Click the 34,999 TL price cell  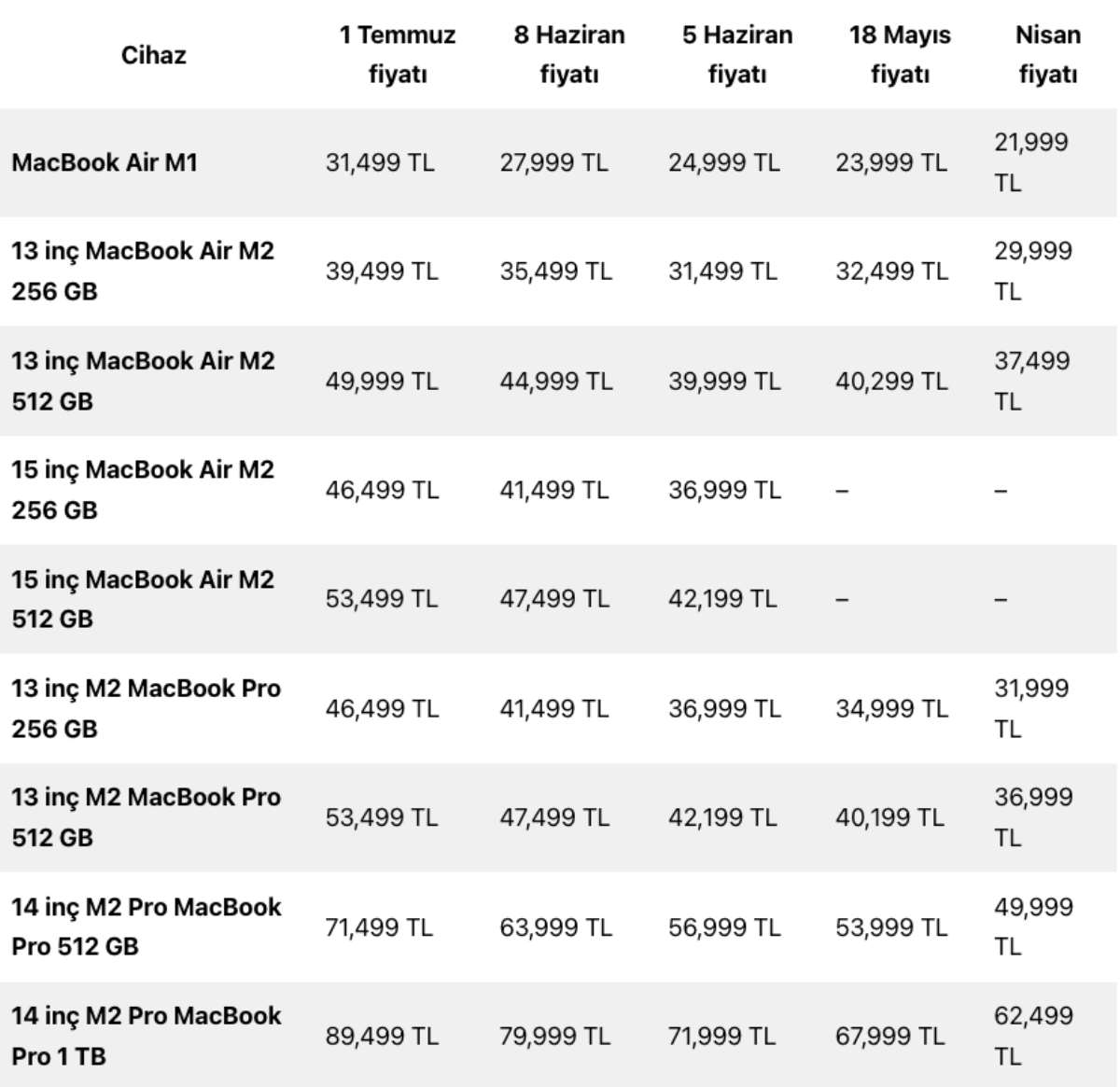click(891, 708)
